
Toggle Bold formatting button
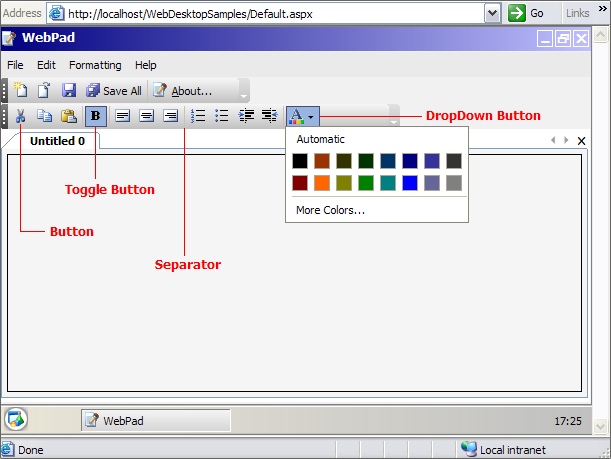click(96, 116)
